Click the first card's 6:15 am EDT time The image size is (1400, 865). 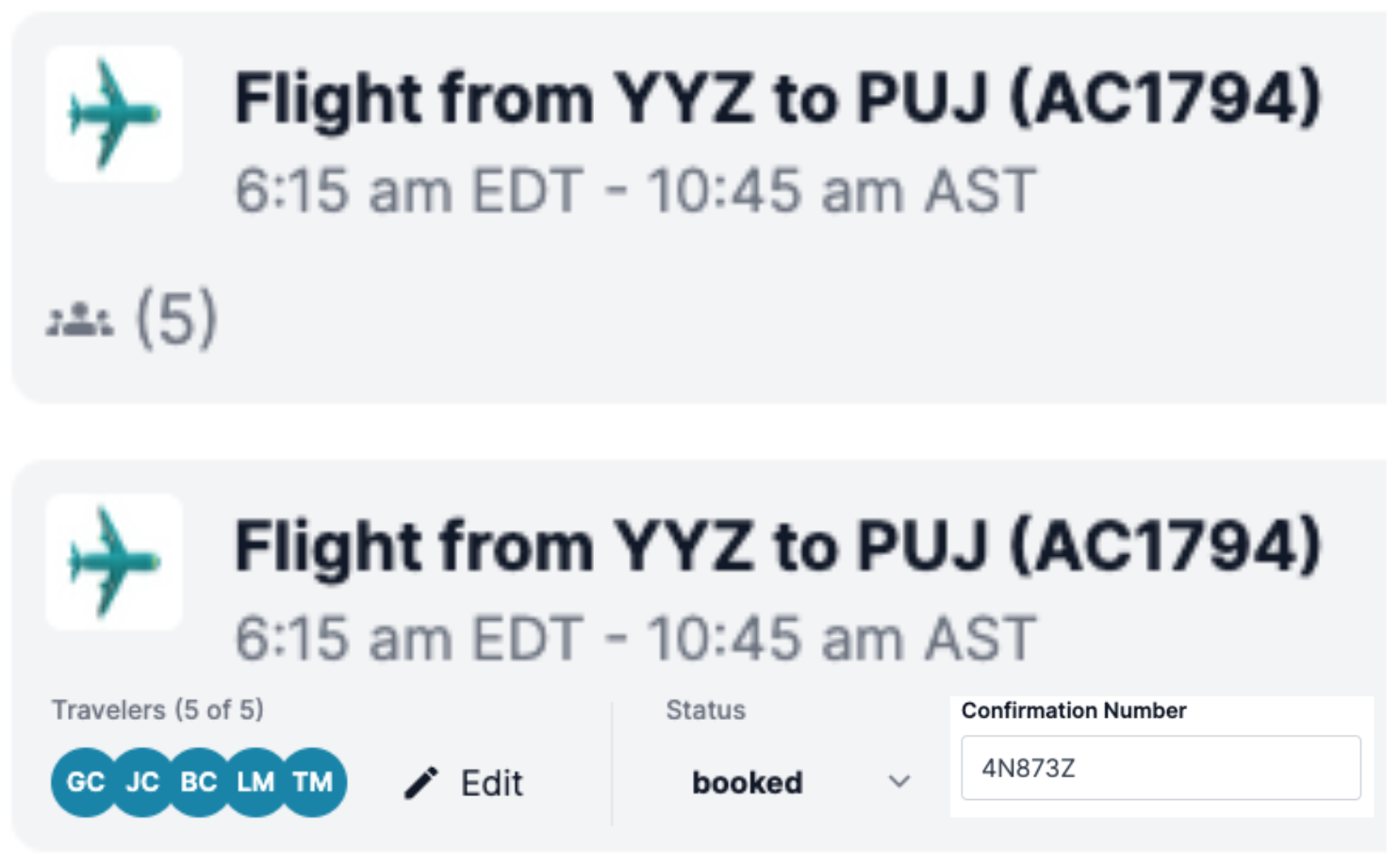409,191
